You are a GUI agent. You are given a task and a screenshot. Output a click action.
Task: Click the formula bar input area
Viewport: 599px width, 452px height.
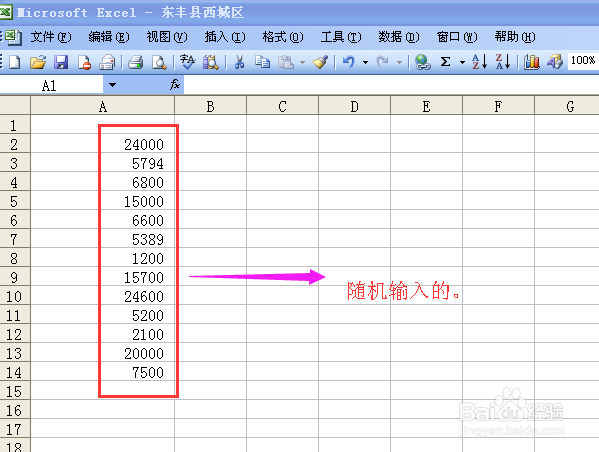[391, 85]
